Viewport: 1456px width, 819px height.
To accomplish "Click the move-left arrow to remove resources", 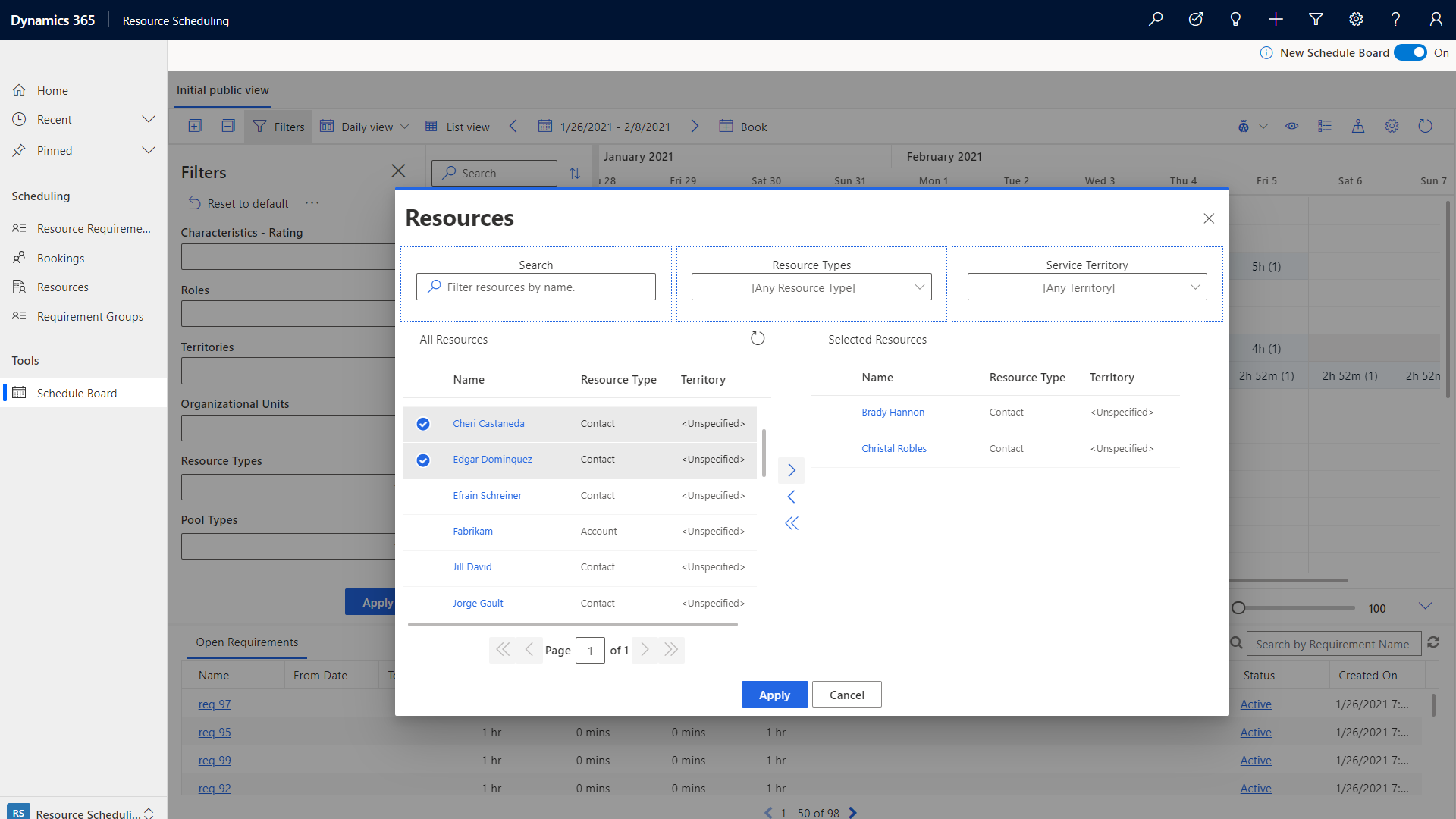I will point(792,497).
